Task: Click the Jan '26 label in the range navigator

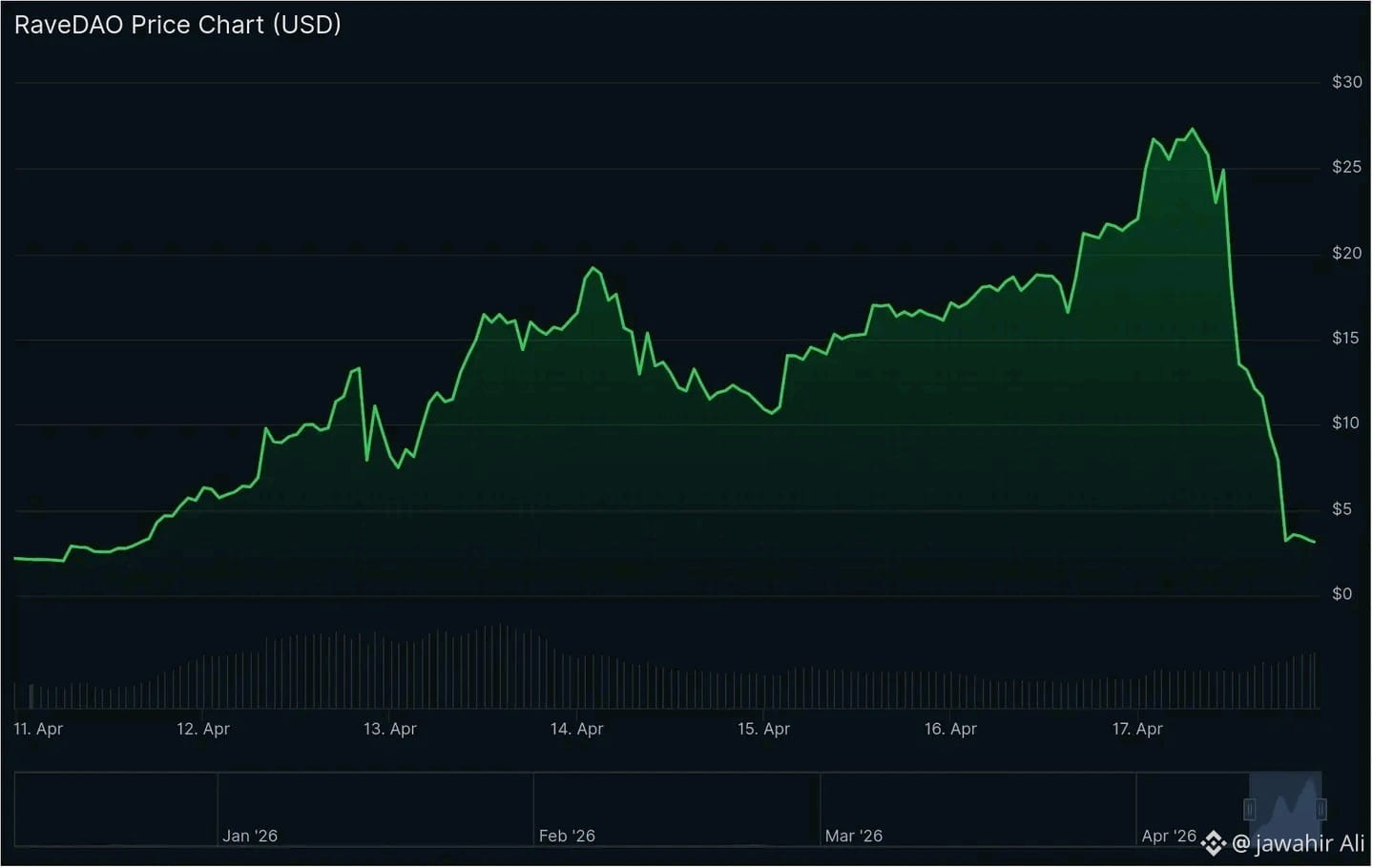Action: tap(250, 836)
